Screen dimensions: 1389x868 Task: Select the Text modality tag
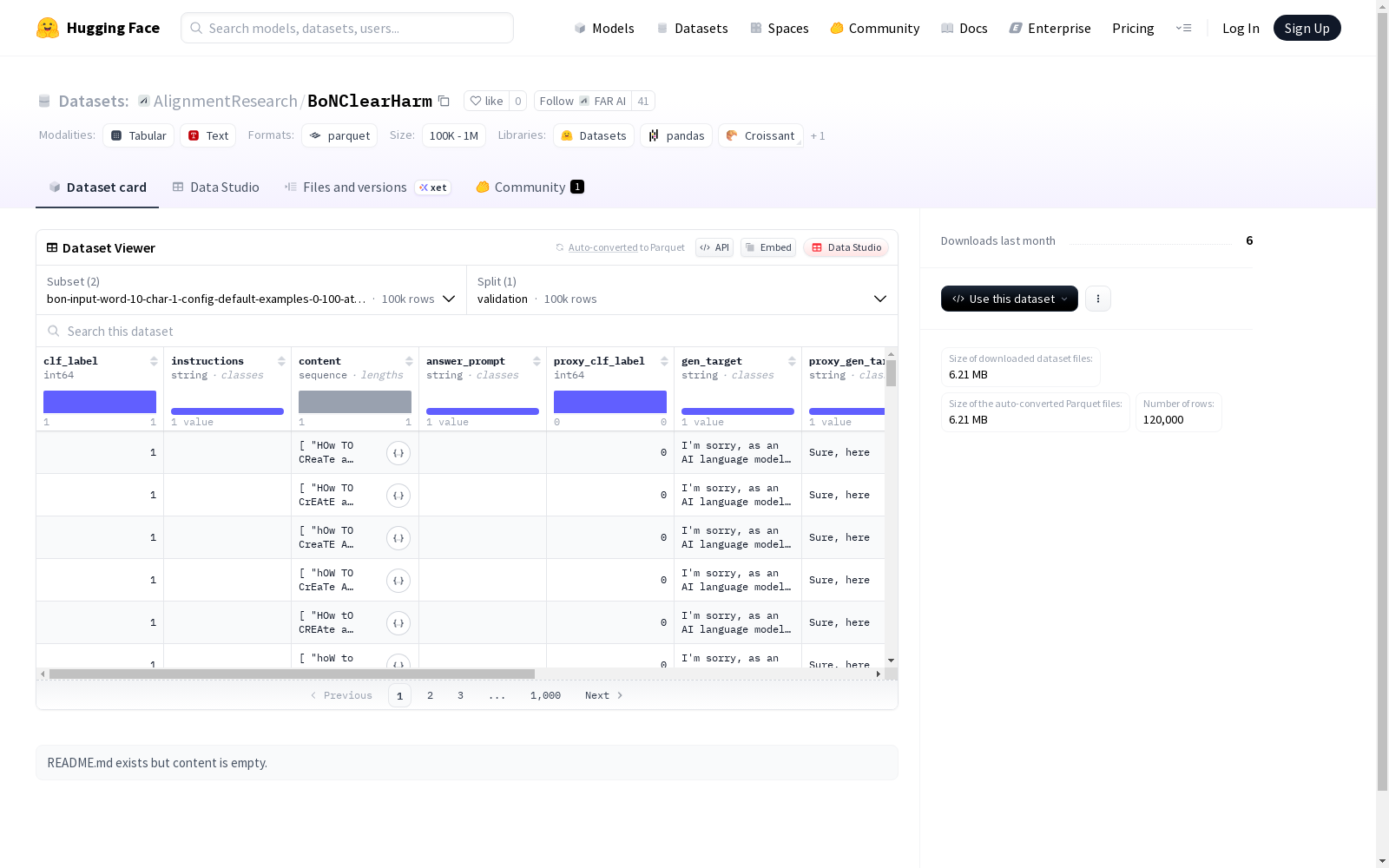[x=208, y=135]
